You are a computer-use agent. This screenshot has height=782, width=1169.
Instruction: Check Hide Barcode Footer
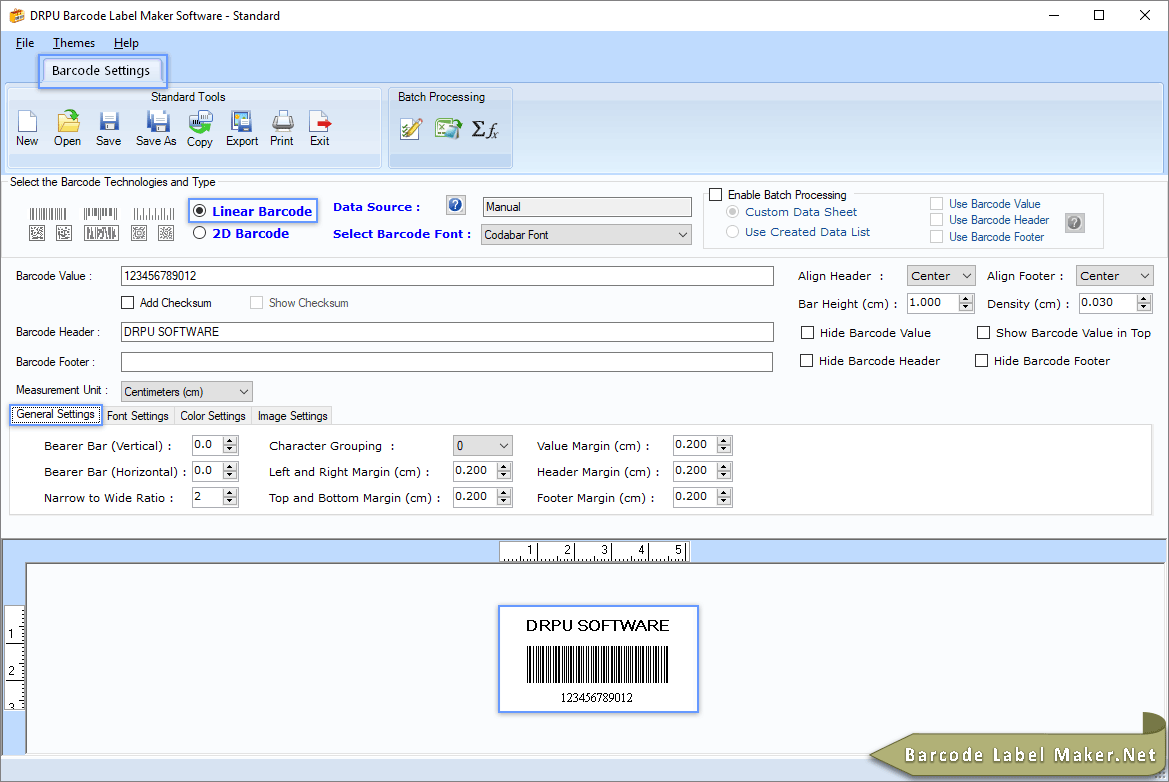point(982,361)
